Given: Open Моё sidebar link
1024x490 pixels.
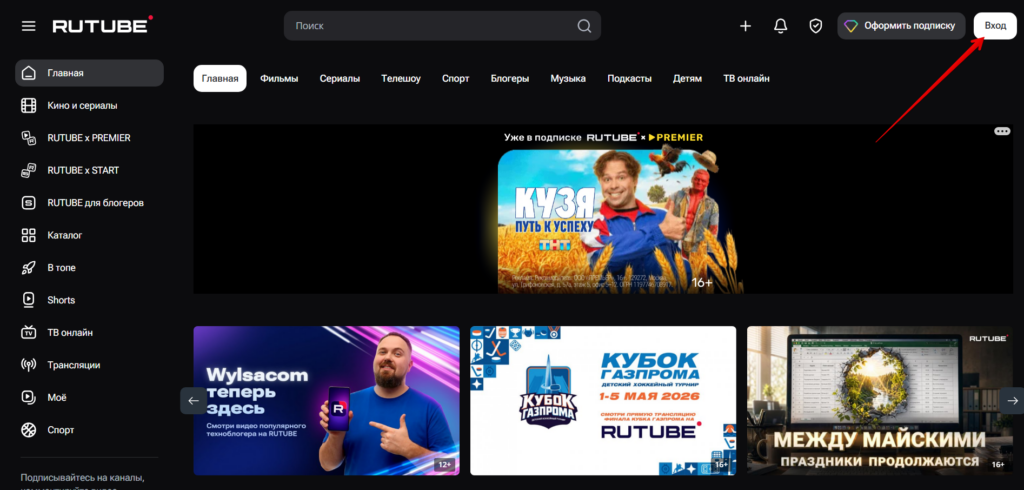Looking at the screenshot, I should coord(89,397).
